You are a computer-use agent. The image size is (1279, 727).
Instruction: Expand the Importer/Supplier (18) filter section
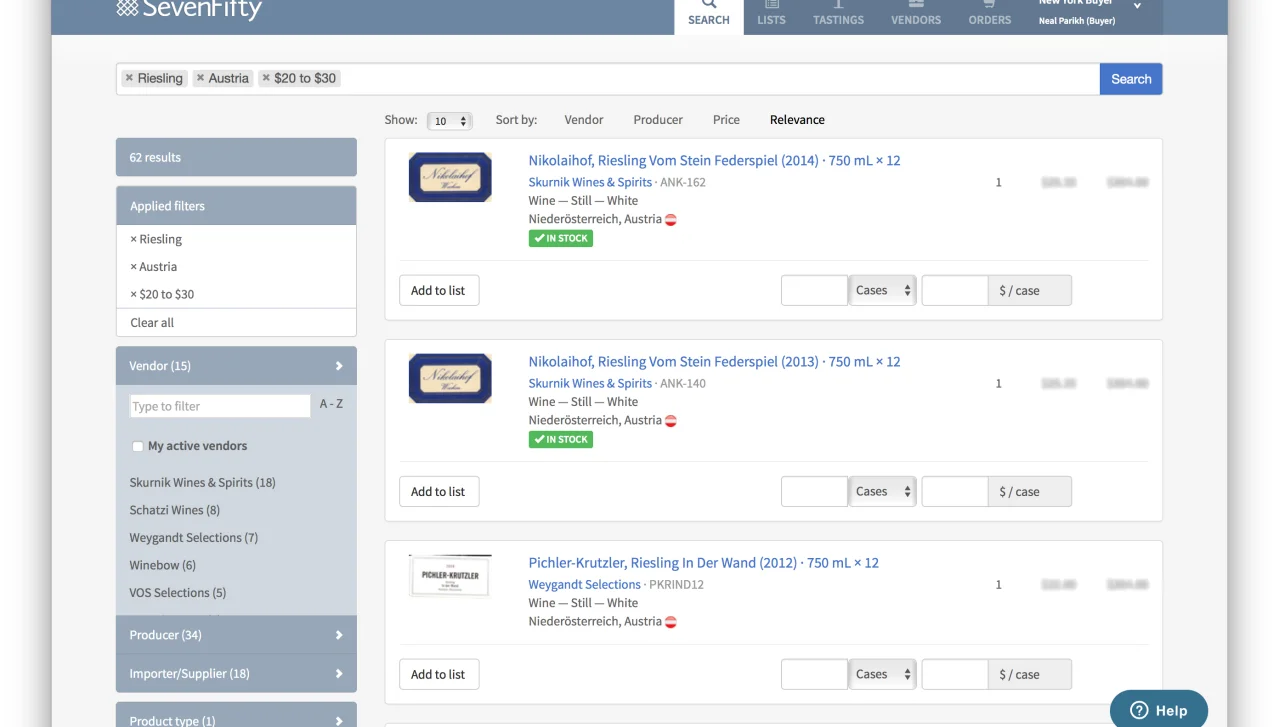[236, 674]
